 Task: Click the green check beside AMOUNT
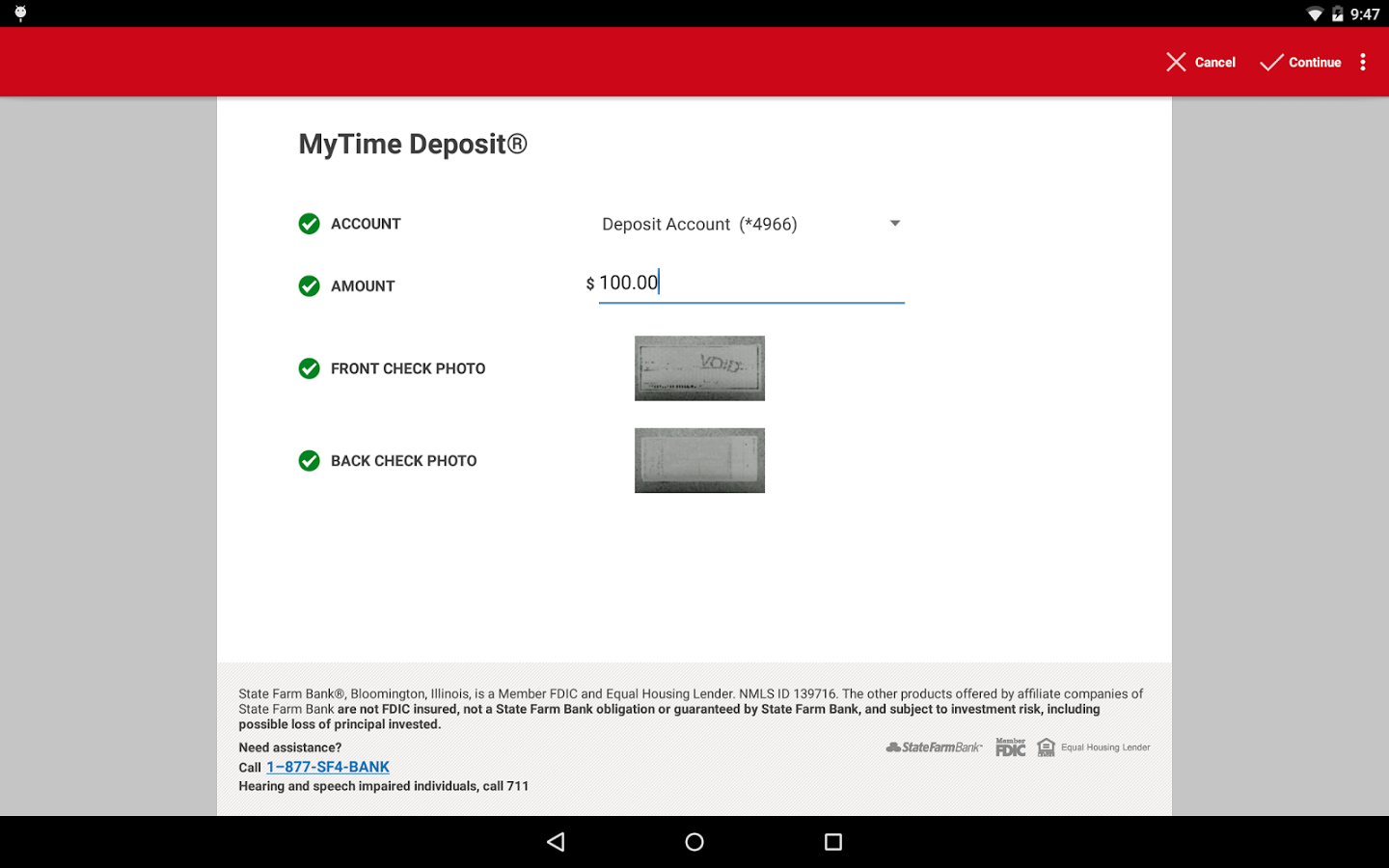point(309,285)
